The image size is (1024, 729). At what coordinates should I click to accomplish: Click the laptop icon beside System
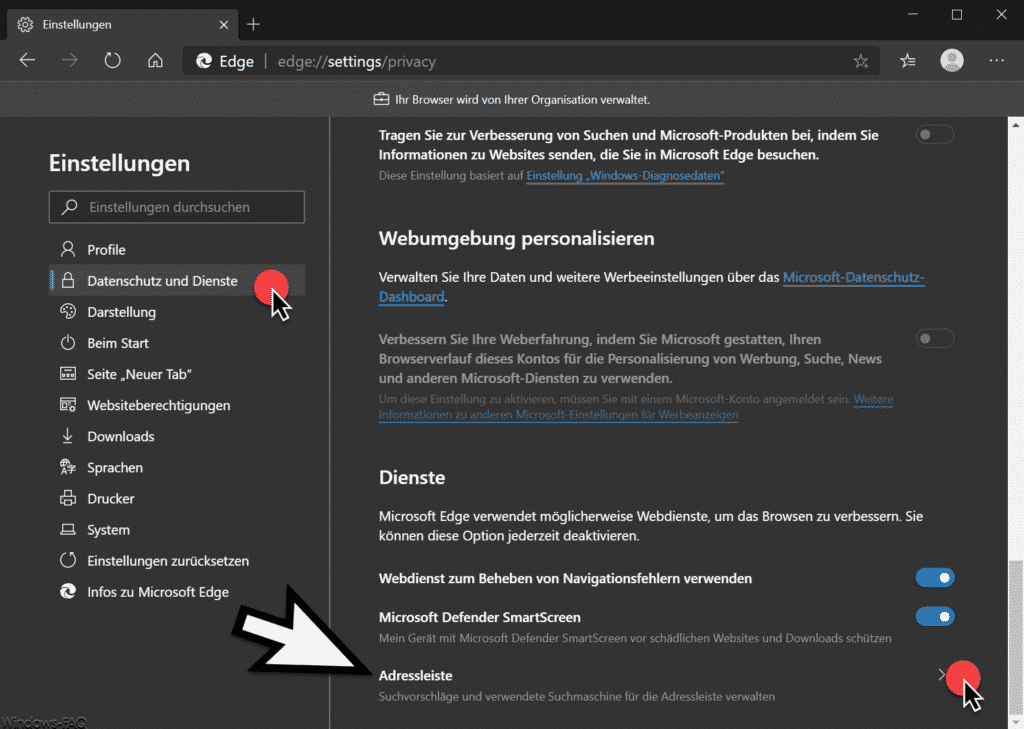pyautogui.click(x=68, y=530)
